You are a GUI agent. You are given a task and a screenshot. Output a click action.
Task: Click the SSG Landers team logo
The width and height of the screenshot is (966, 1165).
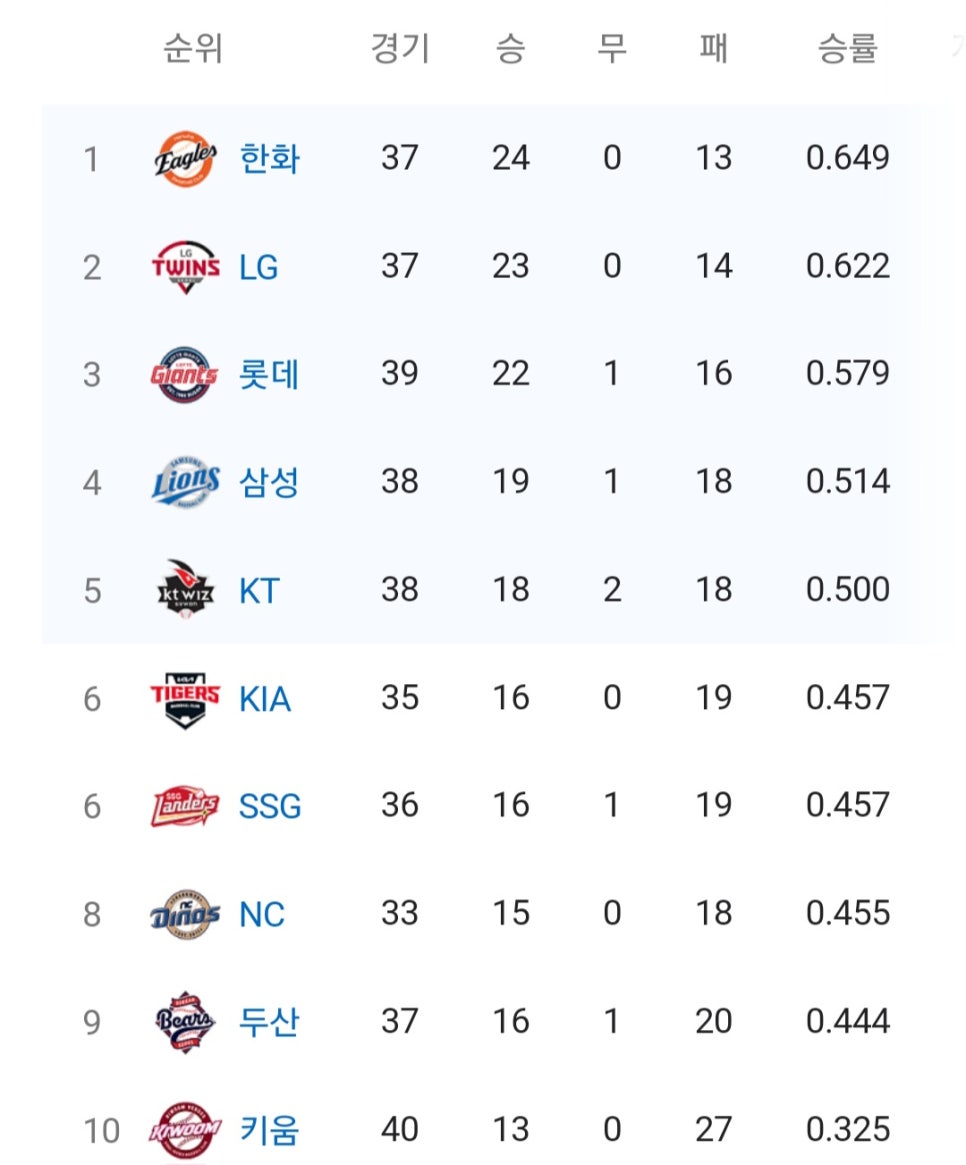tap(185, 806)
